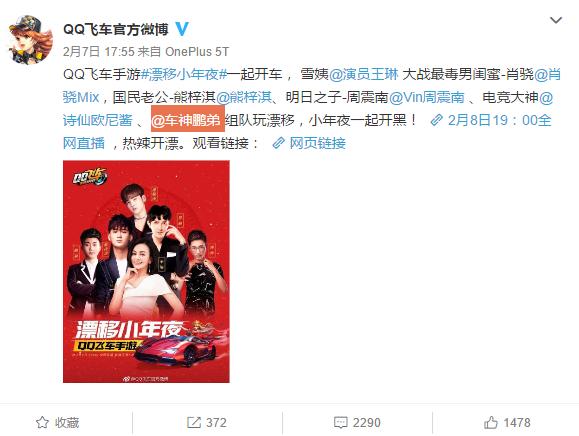579x436 pixels.
Task: Open the #漂移小年夜# hashtag topic
Action: (184, 75)
